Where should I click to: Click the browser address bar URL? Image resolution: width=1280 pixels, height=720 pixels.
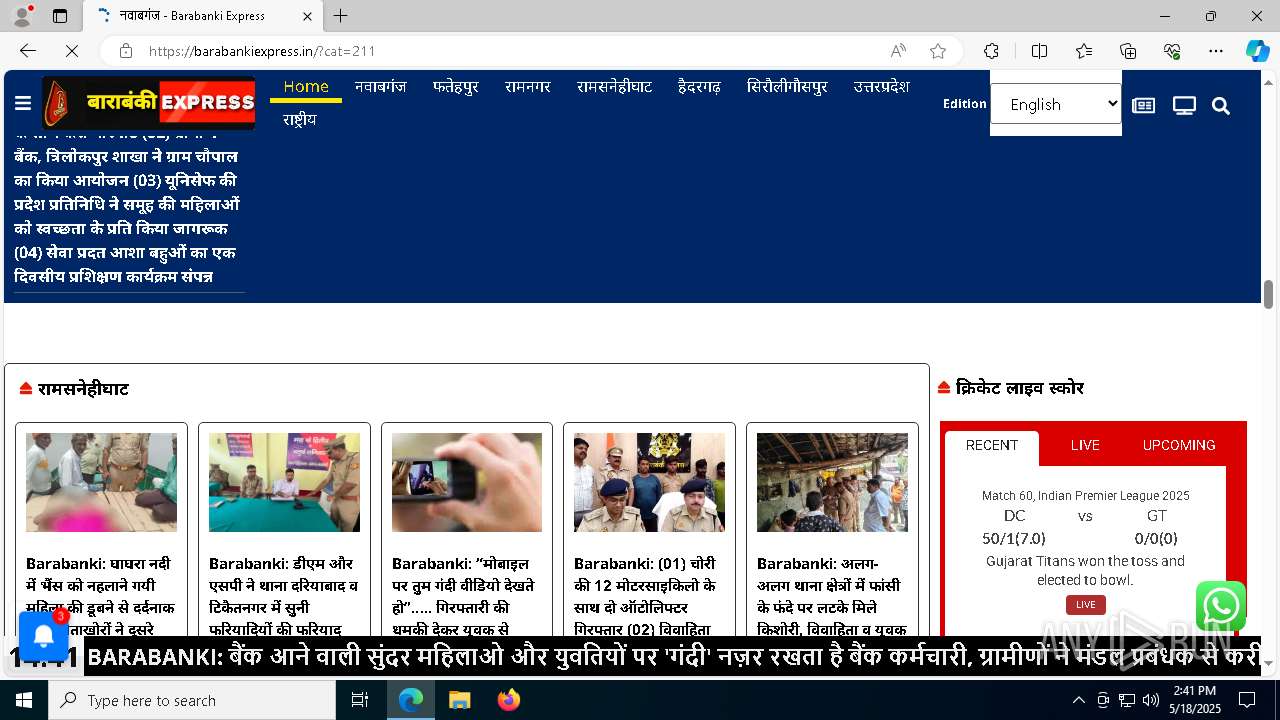[262, 51]
